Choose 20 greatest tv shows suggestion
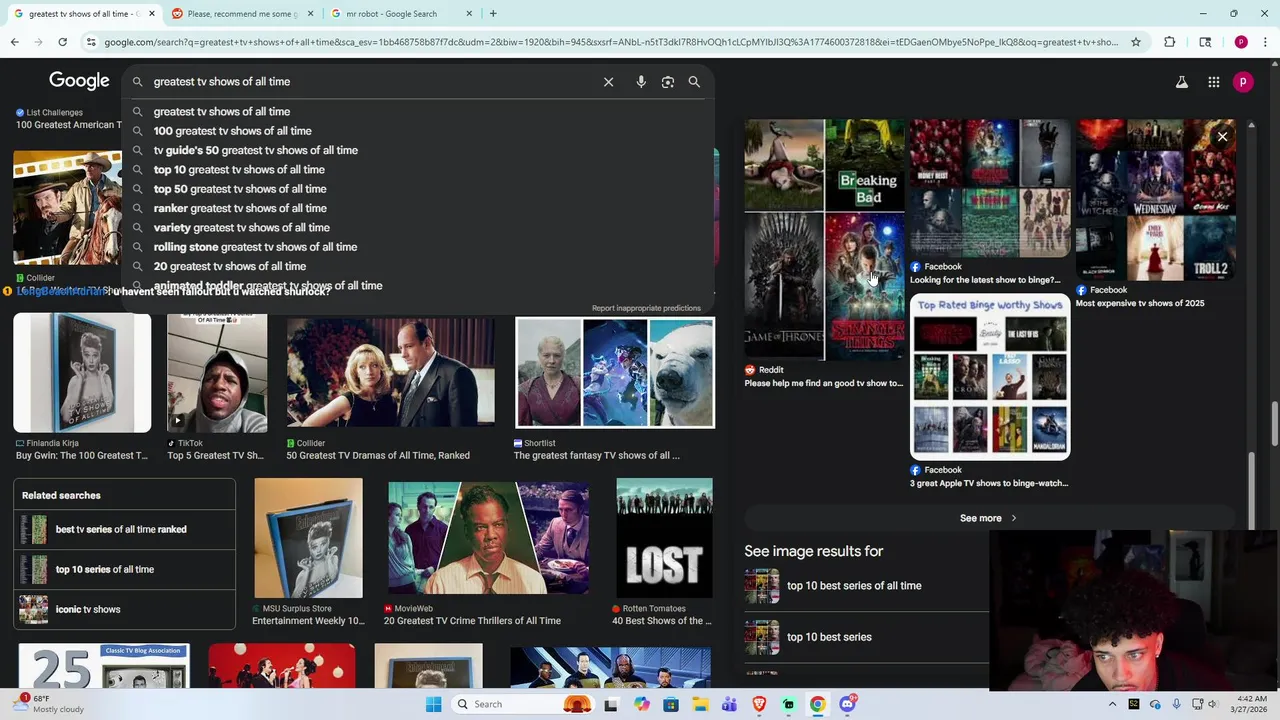 coord(230,266)
